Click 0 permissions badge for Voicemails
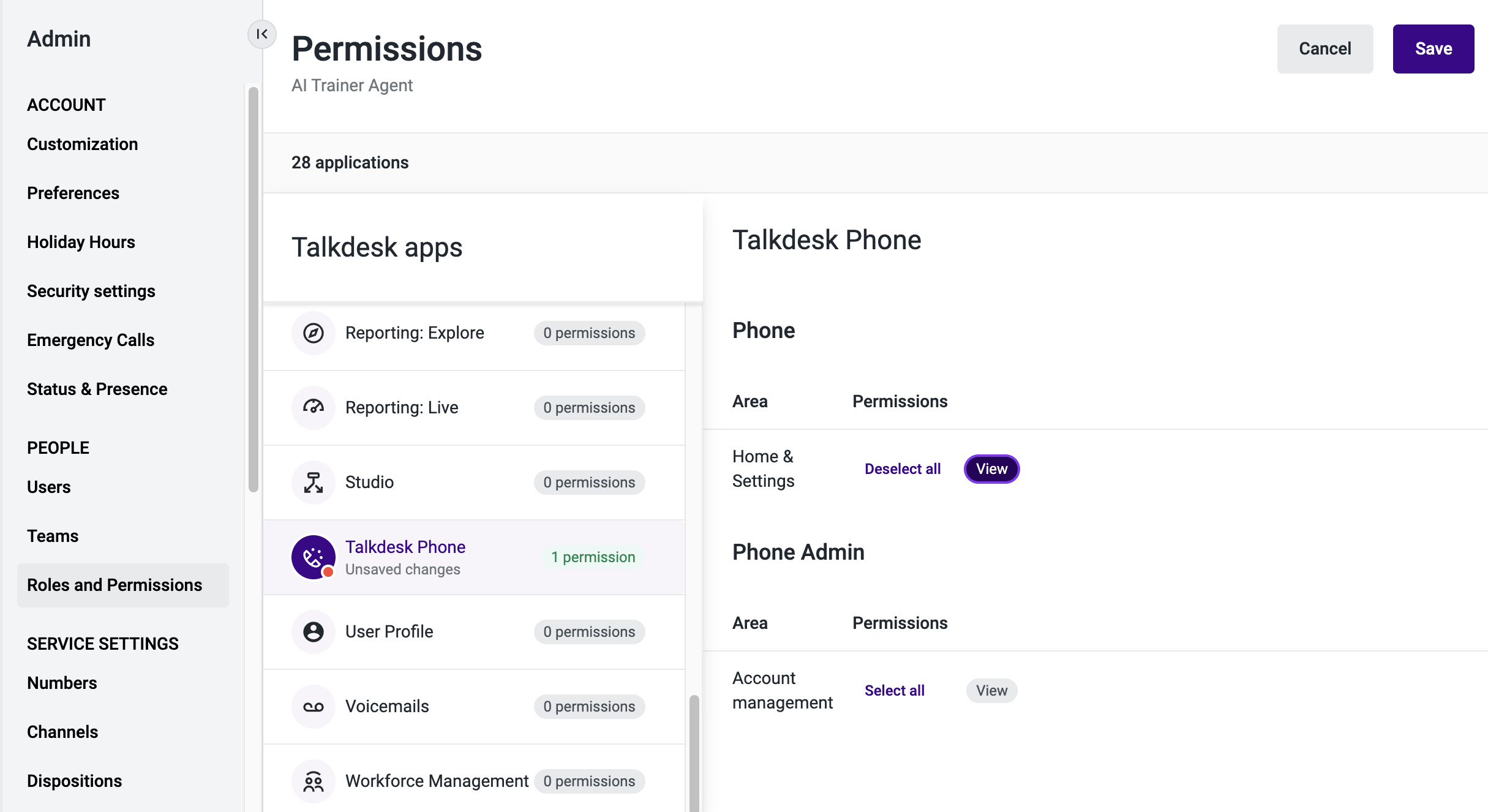The width and height of the screenshot is (1488, 812). (x=589, y=707)
